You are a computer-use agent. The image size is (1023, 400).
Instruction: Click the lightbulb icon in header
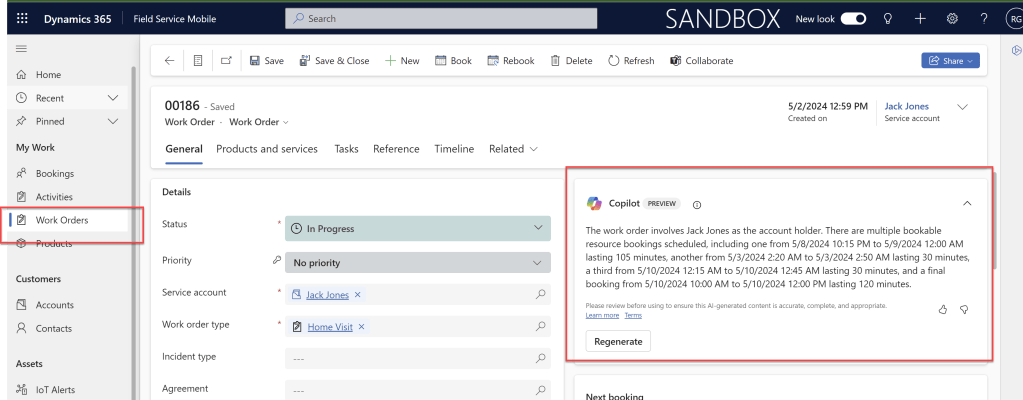click(887, 18)
